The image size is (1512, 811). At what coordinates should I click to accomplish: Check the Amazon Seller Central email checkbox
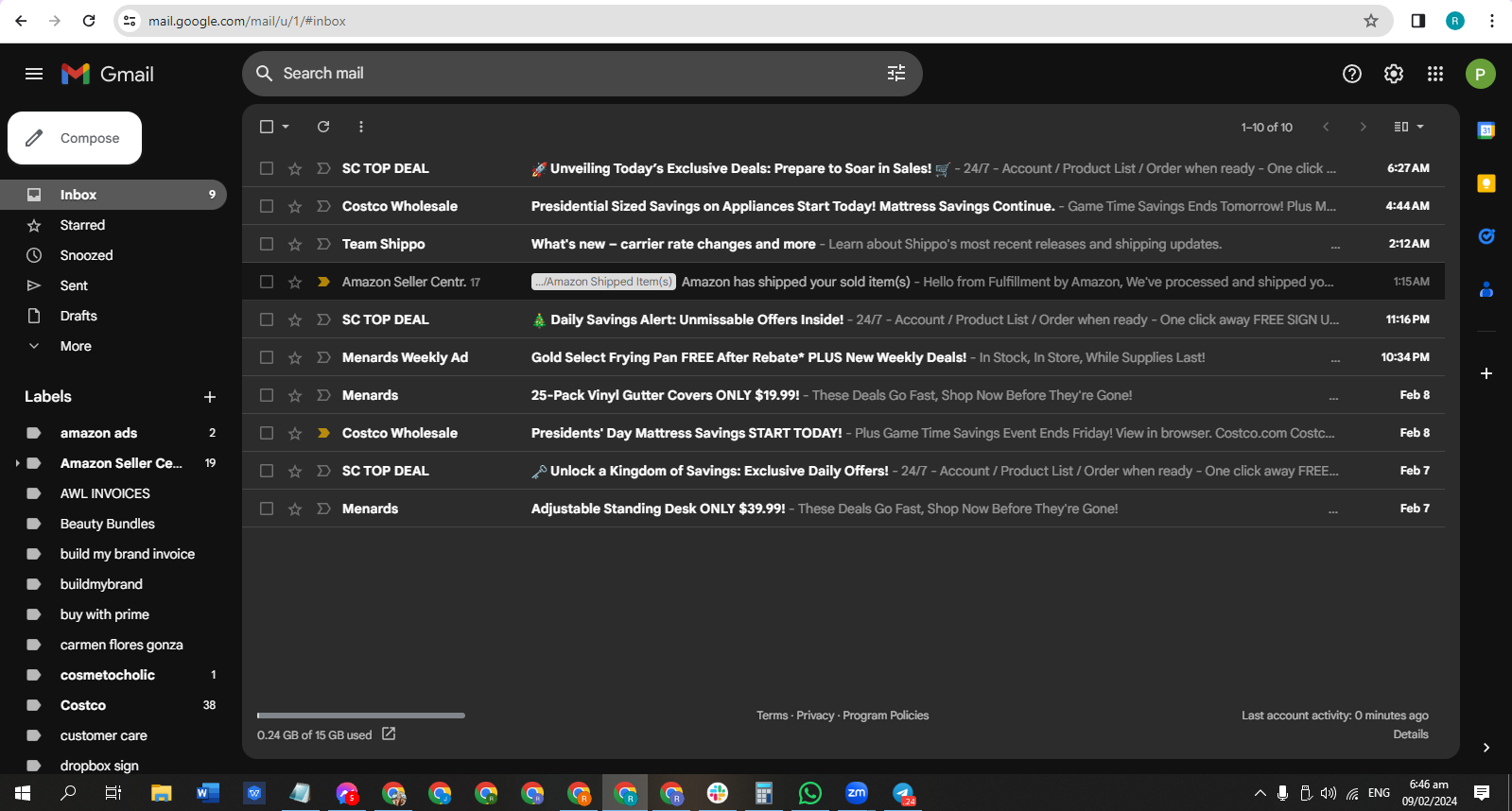(267, 282)
